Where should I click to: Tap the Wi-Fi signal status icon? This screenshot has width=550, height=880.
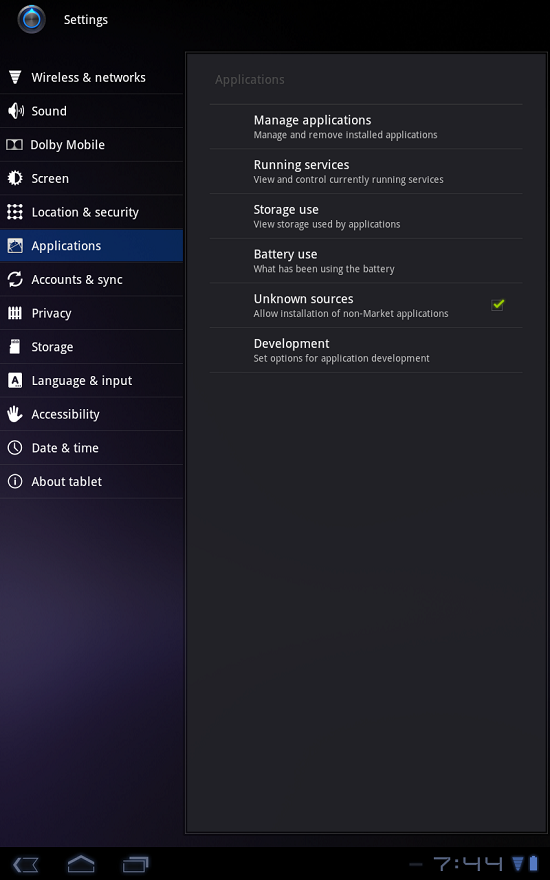(x=518, y=864)
